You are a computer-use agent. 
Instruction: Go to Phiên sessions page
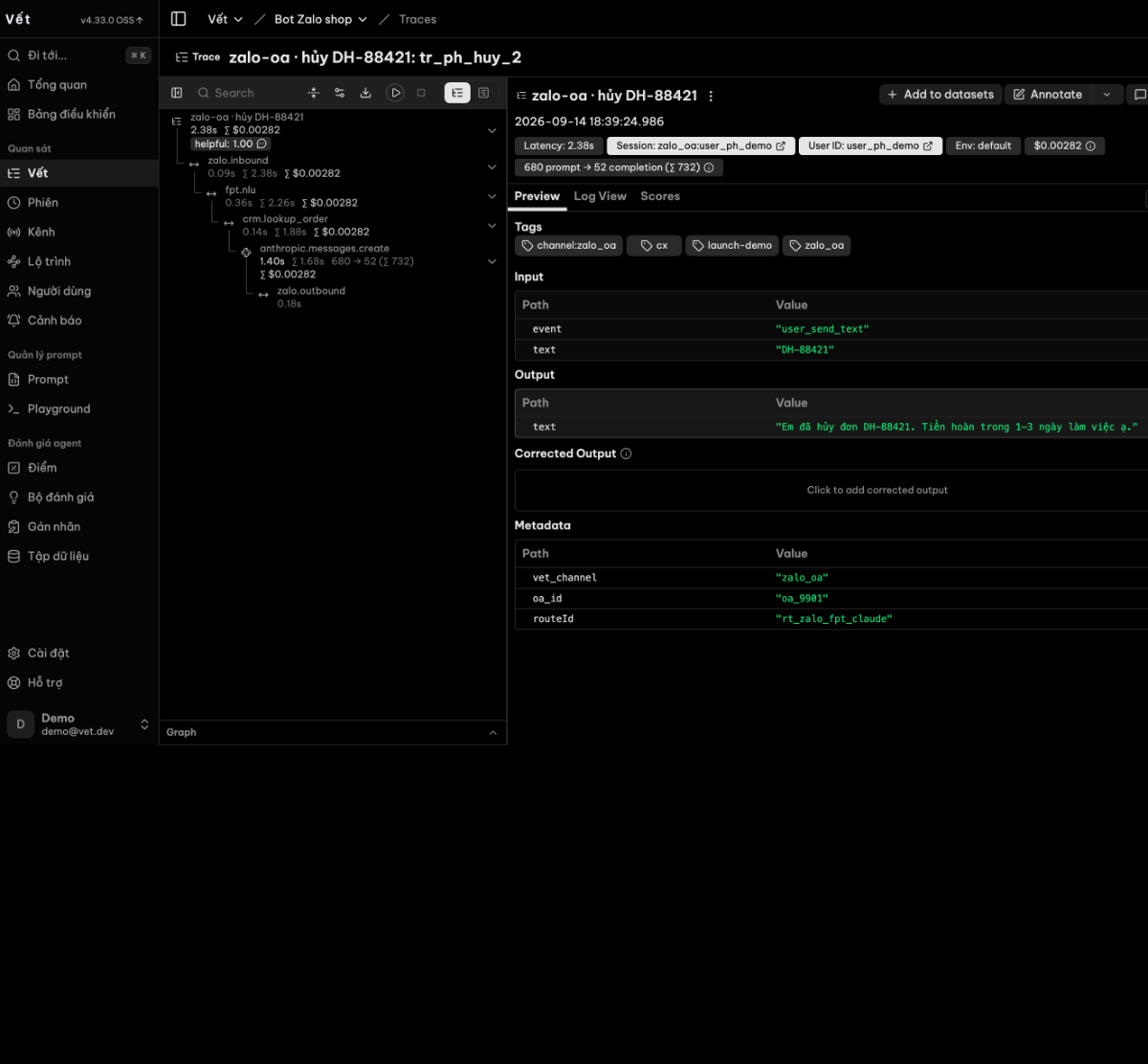click(79, 203)
